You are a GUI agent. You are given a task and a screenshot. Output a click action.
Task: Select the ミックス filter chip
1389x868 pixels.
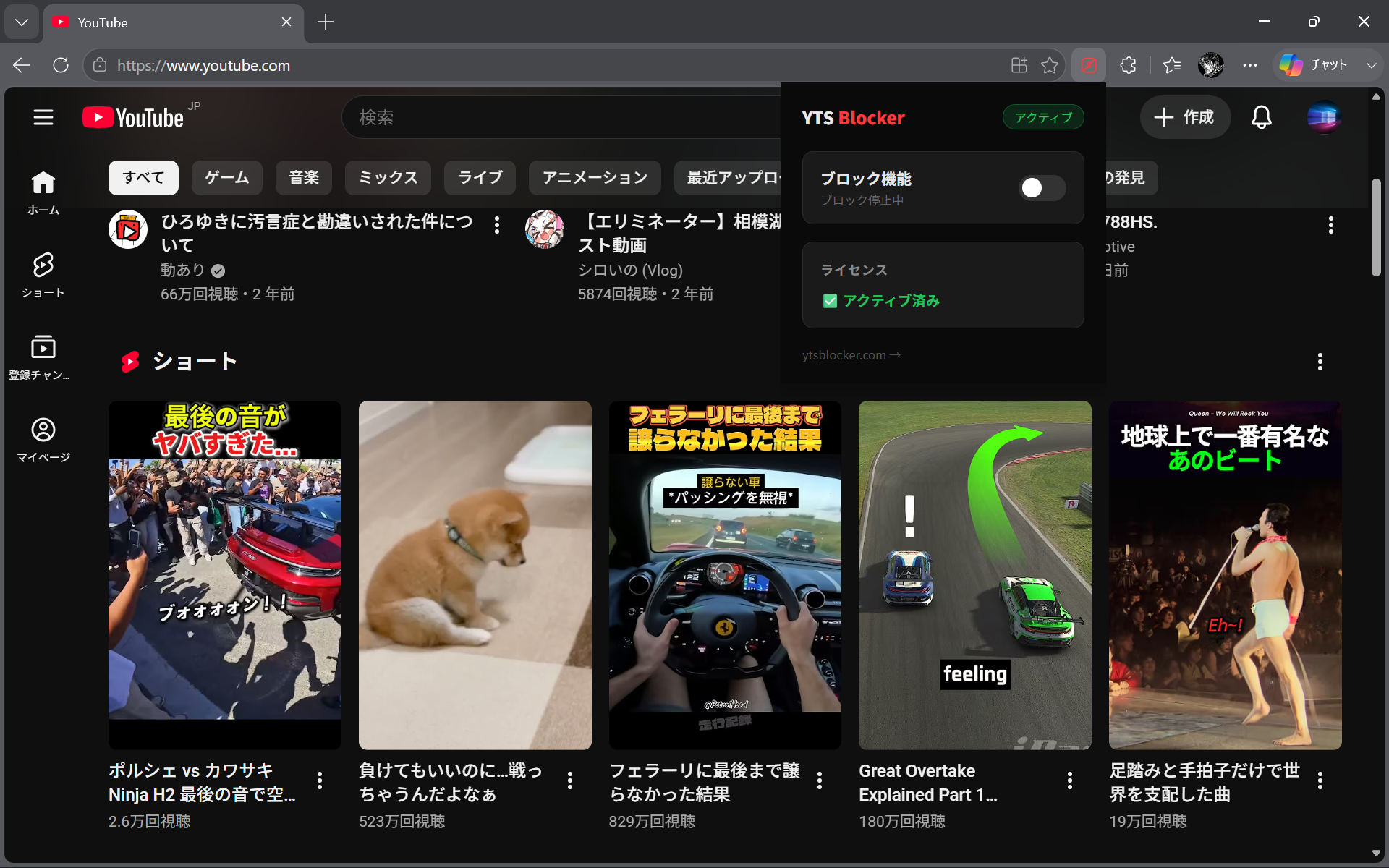click(x=388, y=178)
